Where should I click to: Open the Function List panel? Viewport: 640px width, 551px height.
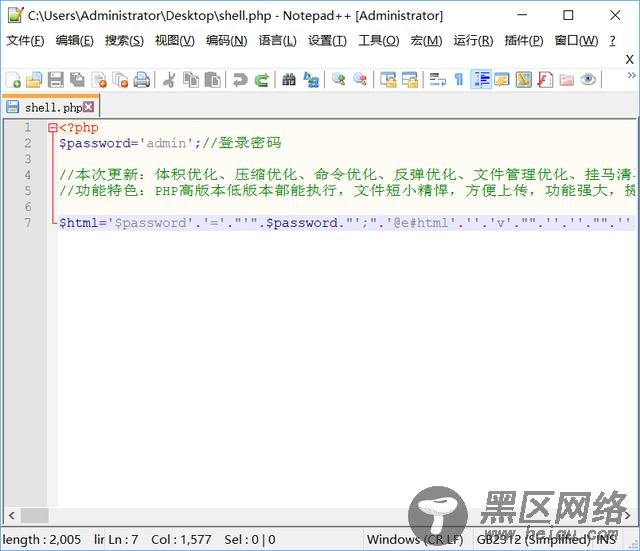point(545,80)
